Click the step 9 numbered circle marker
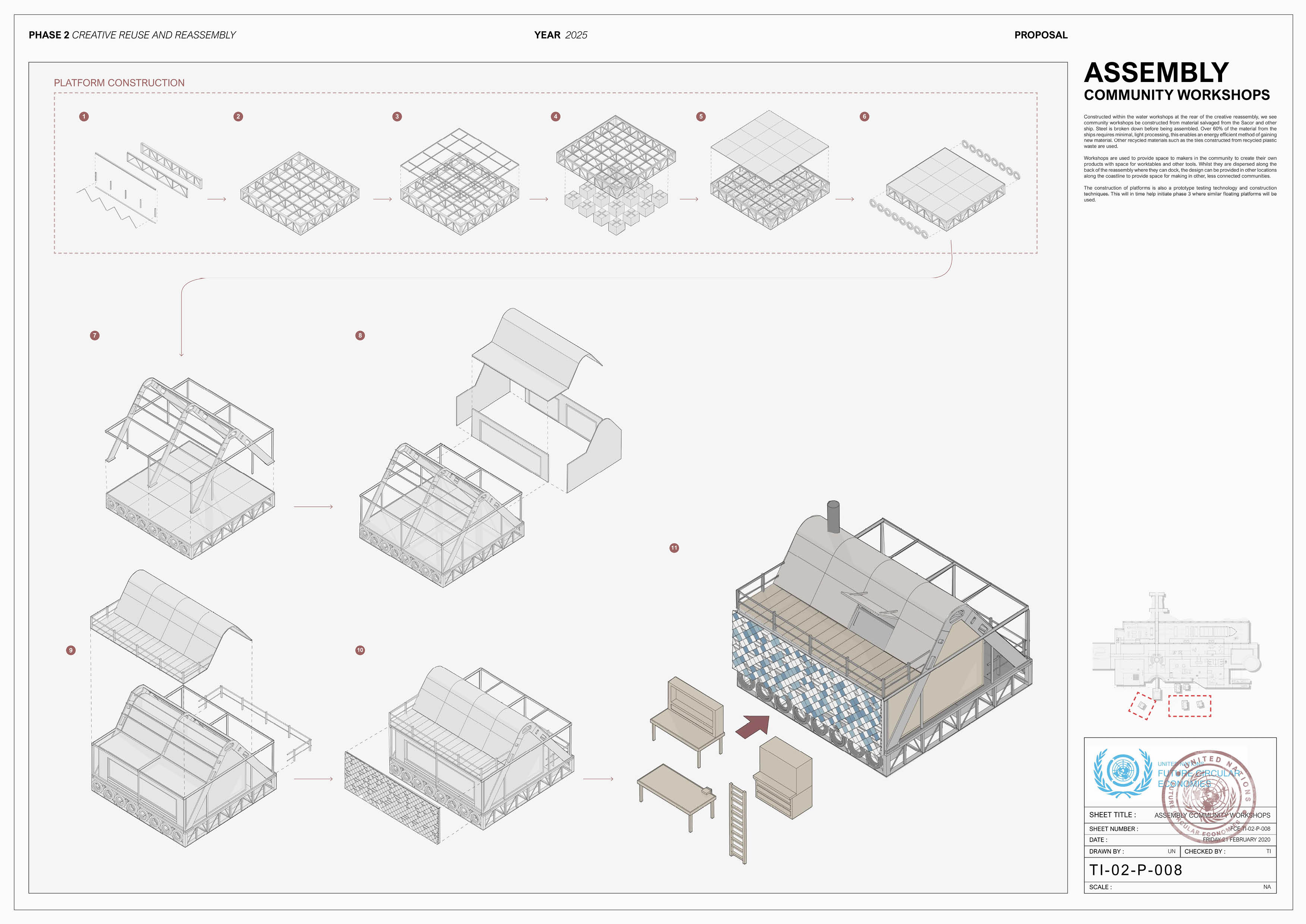This screenshot has width=1306, height=924. coord(70,650)
